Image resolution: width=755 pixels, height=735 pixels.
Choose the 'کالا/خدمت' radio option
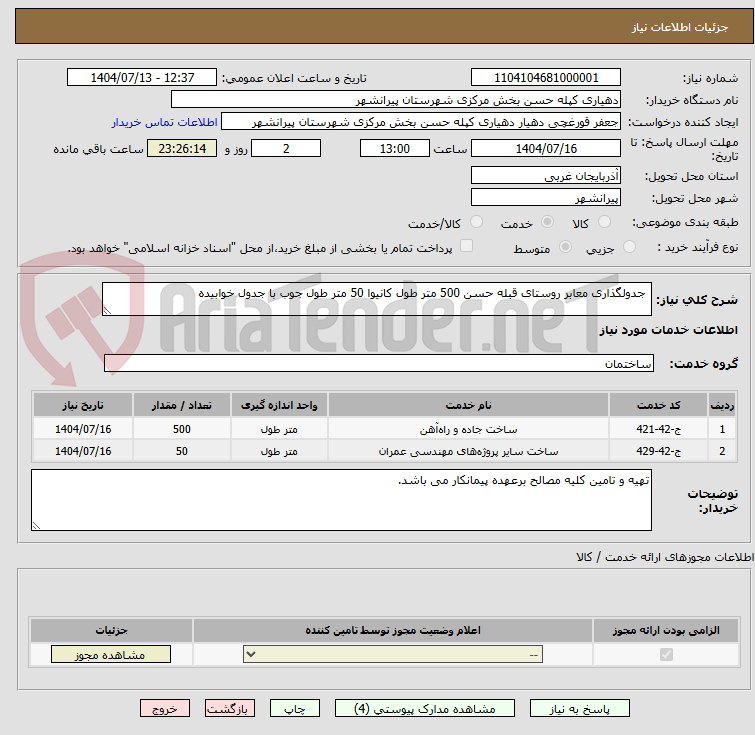[x=476, y=222]
